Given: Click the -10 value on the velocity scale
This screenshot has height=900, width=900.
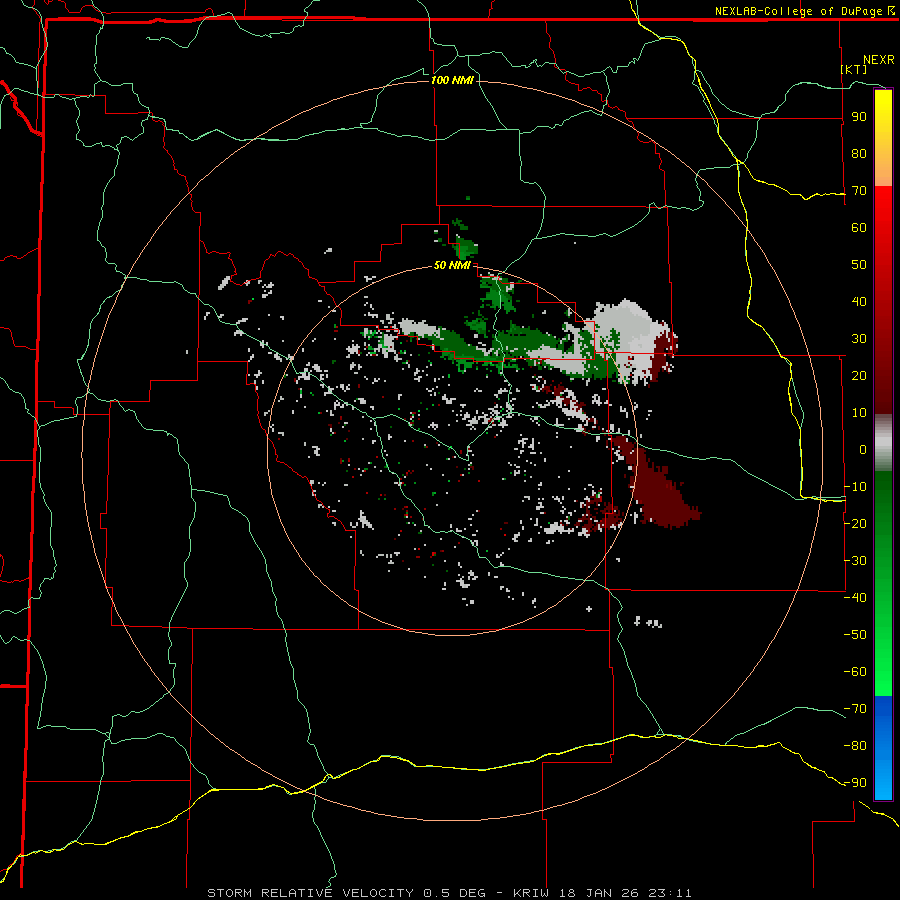Looking at the screenshot, I should click(855, 487).
